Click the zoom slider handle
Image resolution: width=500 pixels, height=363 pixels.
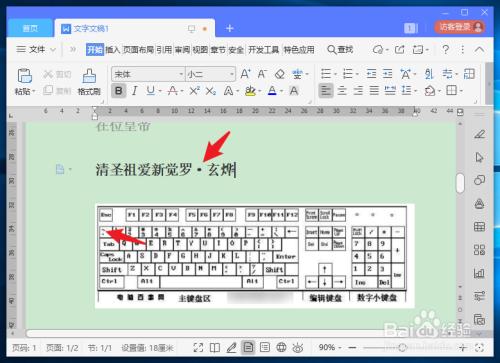(x=403, y=348)
